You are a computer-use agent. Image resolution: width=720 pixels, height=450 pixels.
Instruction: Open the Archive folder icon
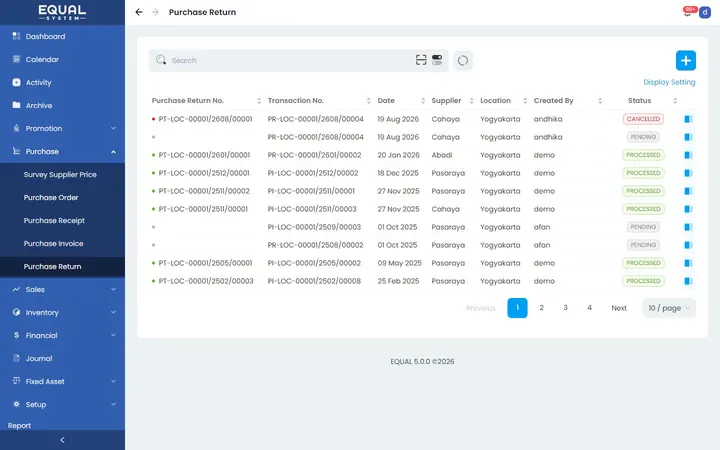17,105
